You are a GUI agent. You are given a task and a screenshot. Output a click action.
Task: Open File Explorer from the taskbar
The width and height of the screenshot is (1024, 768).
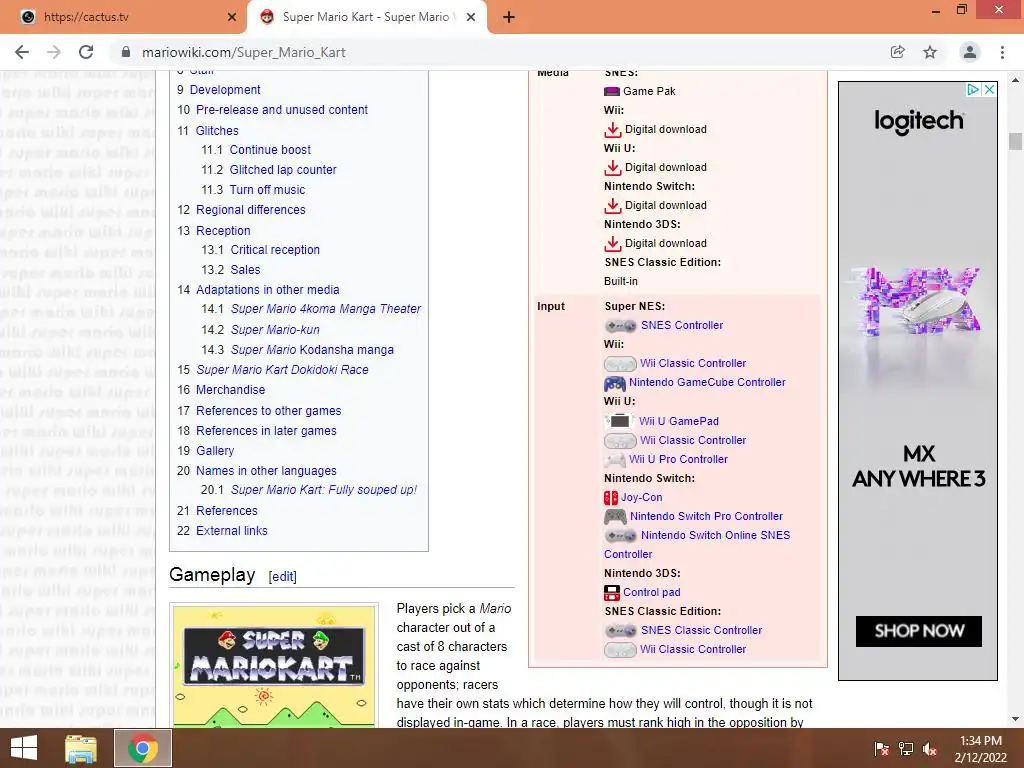[81, 748]
